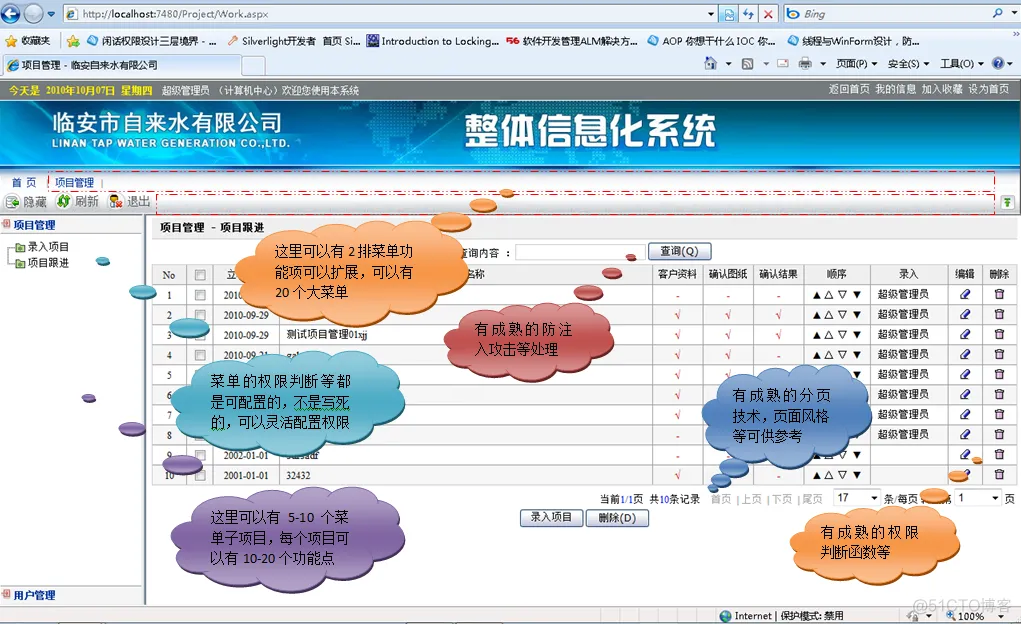Click the 设为首页 link

coord(988,89)
